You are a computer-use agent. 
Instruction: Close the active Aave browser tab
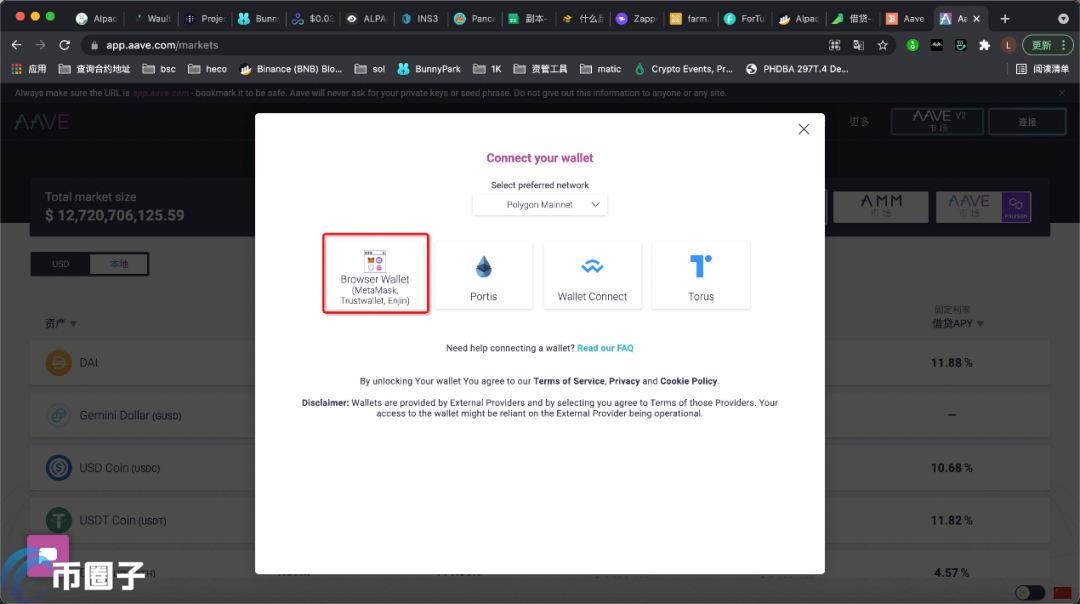click(x=977, y=19)
